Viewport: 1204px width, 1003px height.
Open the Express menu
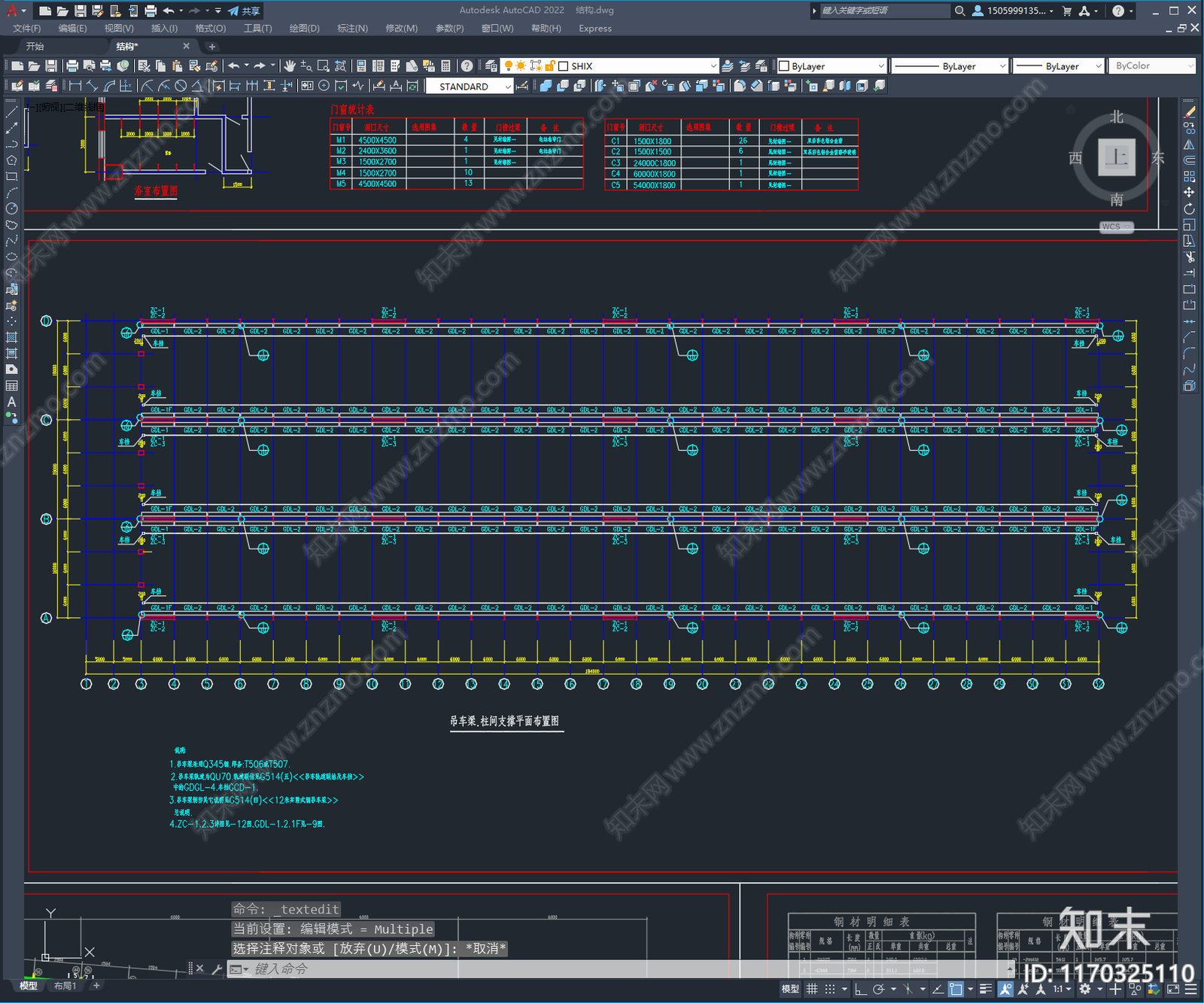[595, 29]
